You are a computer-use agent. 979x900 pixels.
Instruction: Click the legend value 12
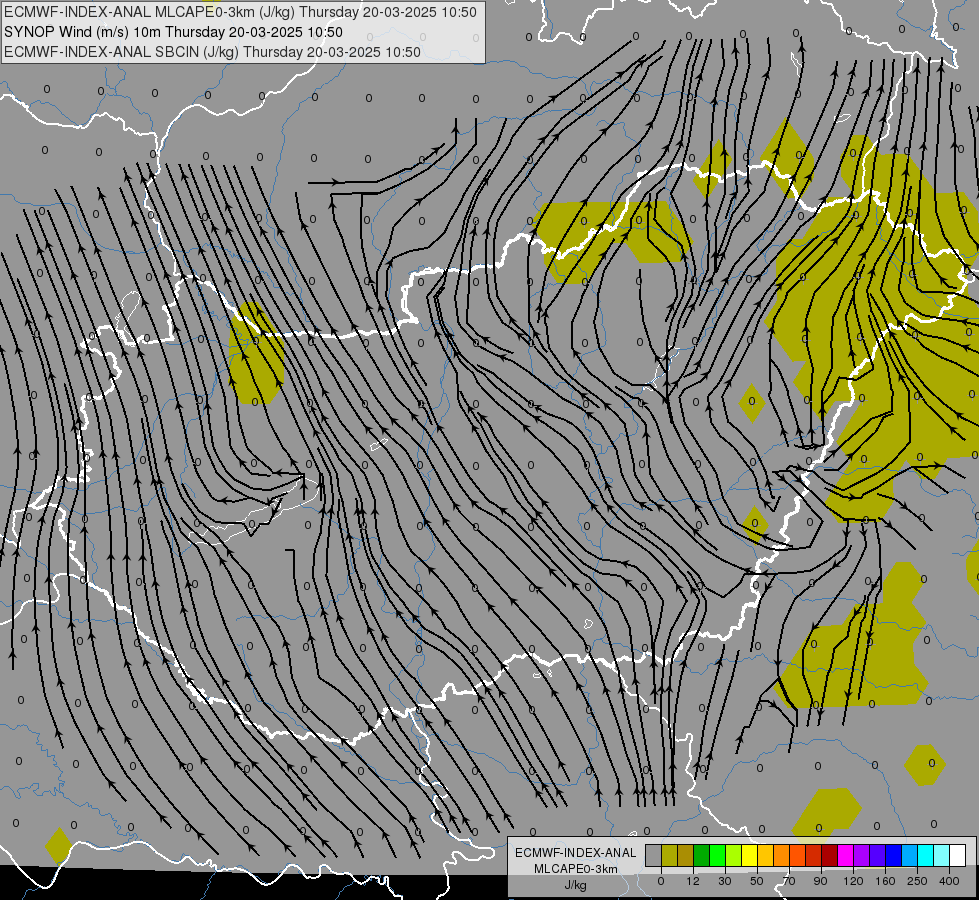[x=693, y=881]
